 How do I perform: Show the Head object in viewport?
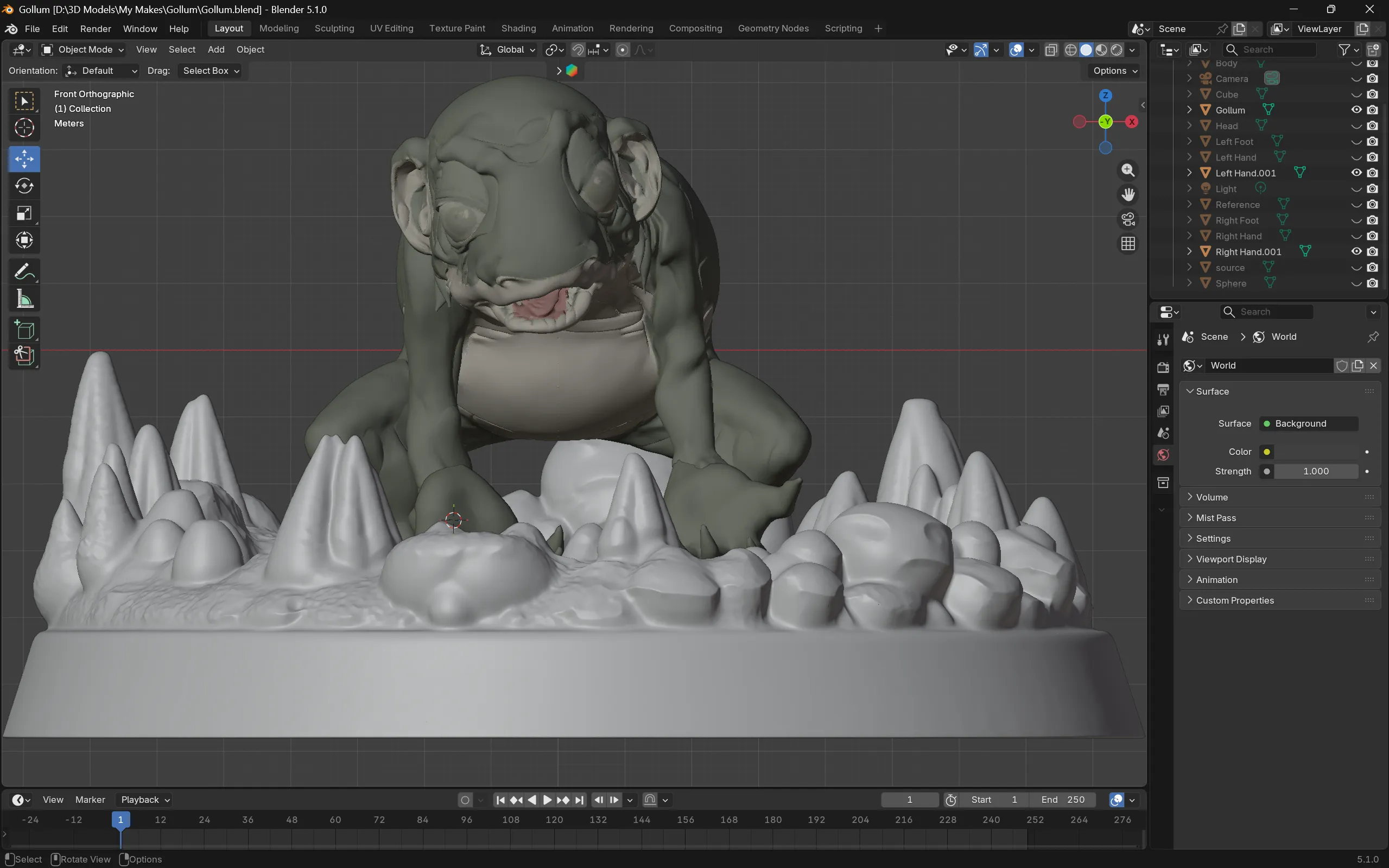pyautogui.click(x=1356, y=126)
